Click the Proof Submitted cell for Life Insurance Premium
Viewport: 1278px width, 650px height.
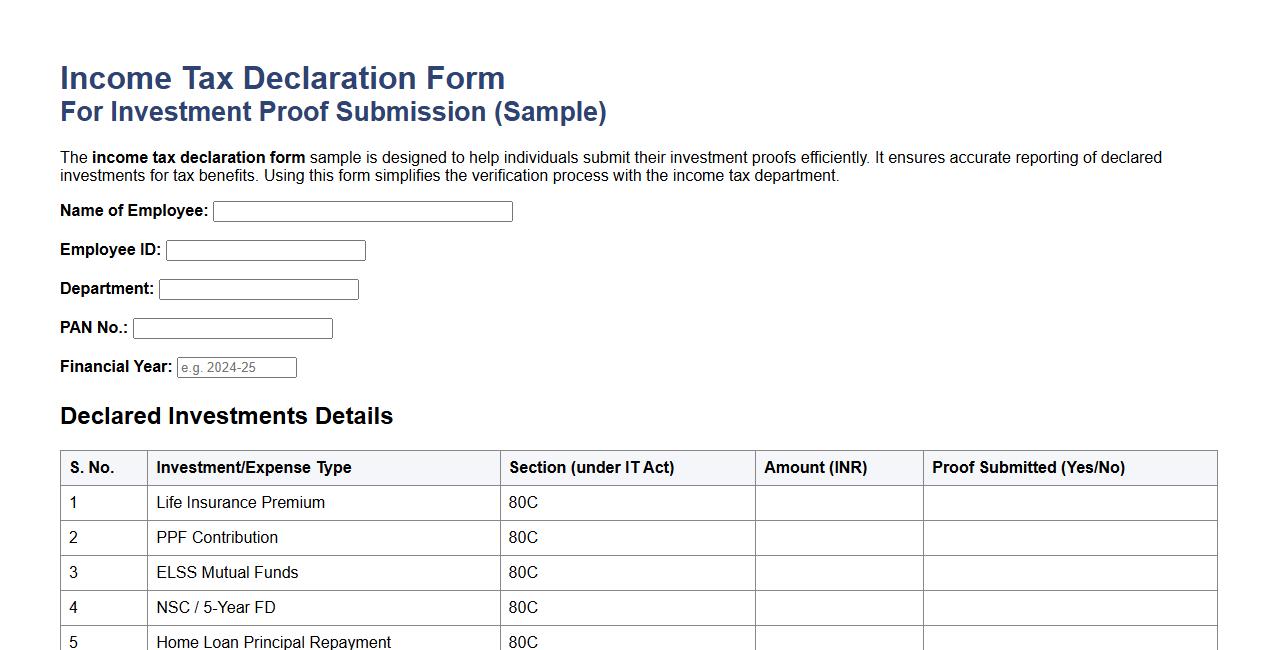(x=1070, y=503)
